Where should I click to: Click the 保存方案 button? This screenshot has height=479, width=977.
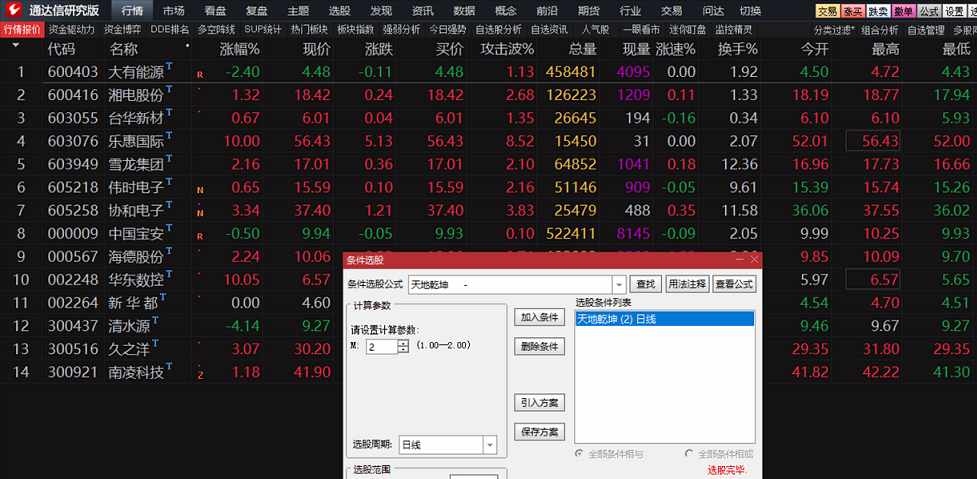(539, 431)
